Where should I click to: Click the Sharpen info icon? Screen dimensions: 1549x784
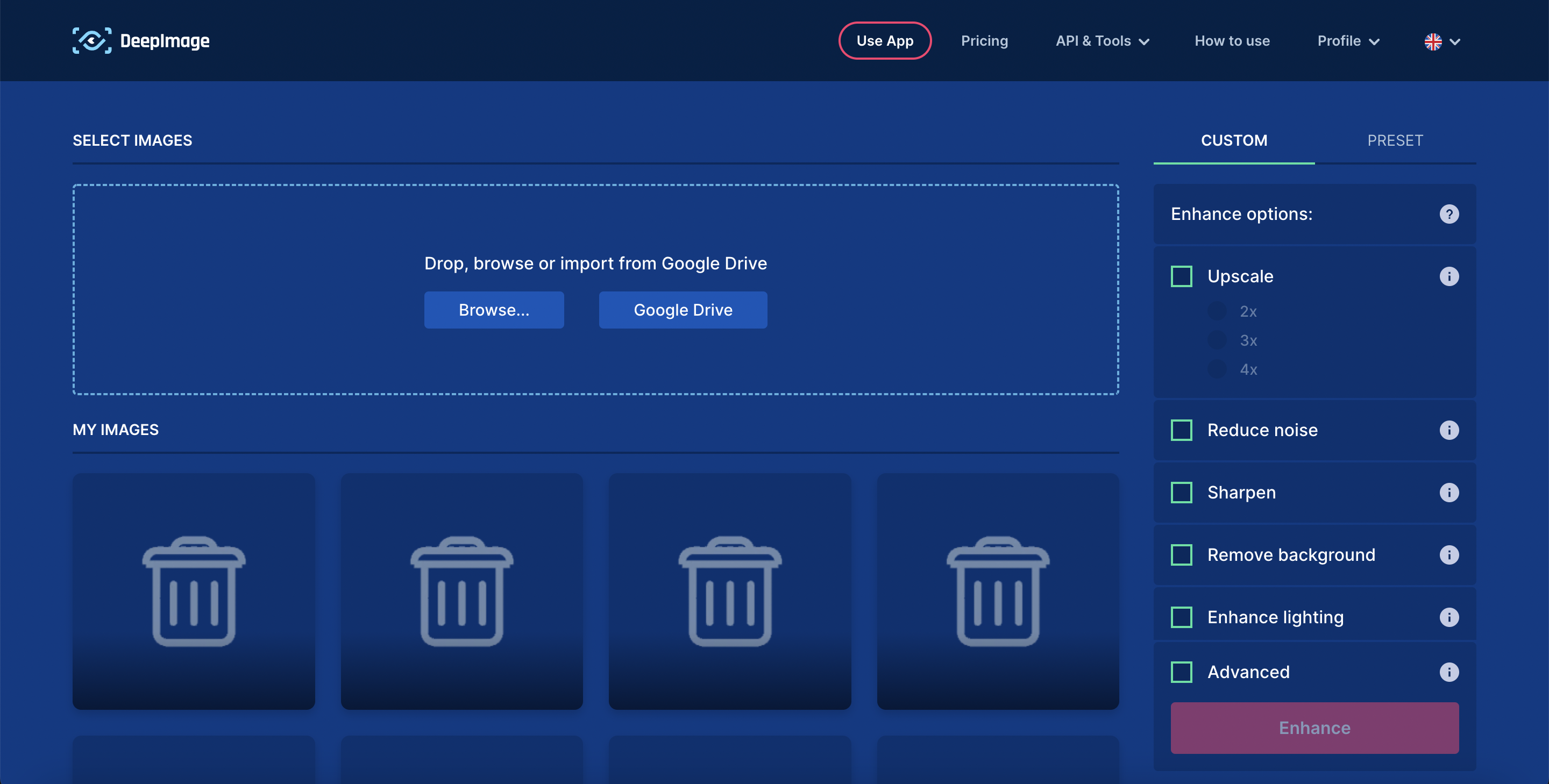(x=1448, y=493)
